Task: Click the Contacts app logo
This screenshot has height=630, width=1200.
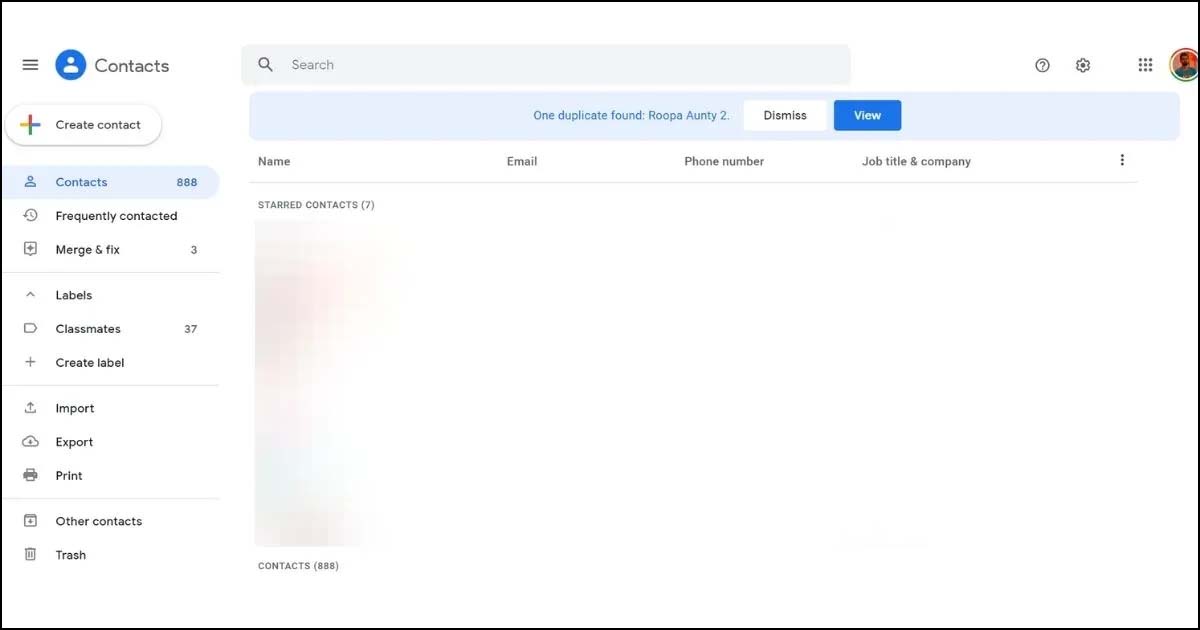Action: [x=71, y=65]
